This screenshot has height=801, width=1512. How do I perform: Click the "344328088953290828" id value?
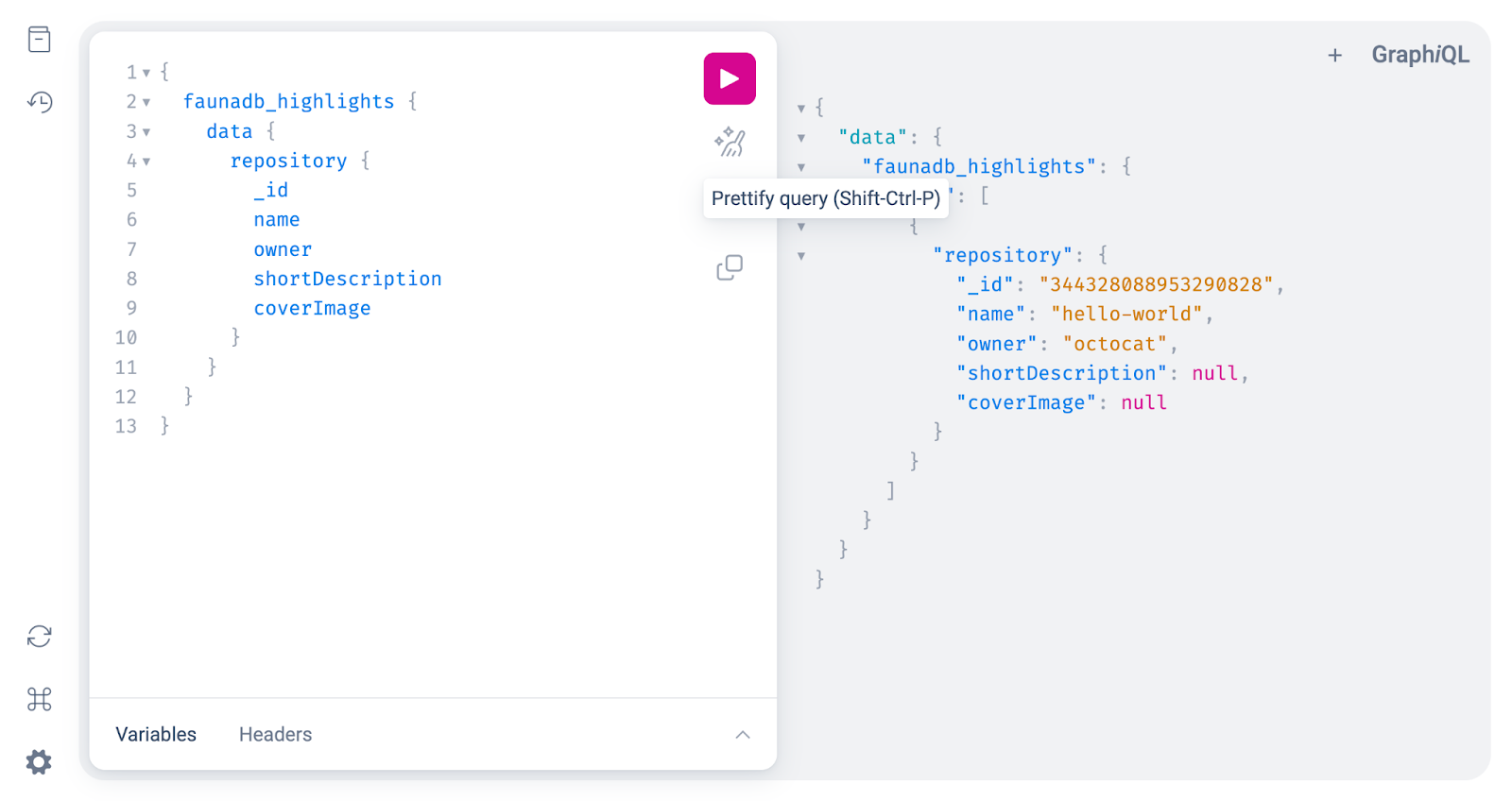tap(1156, 284)
